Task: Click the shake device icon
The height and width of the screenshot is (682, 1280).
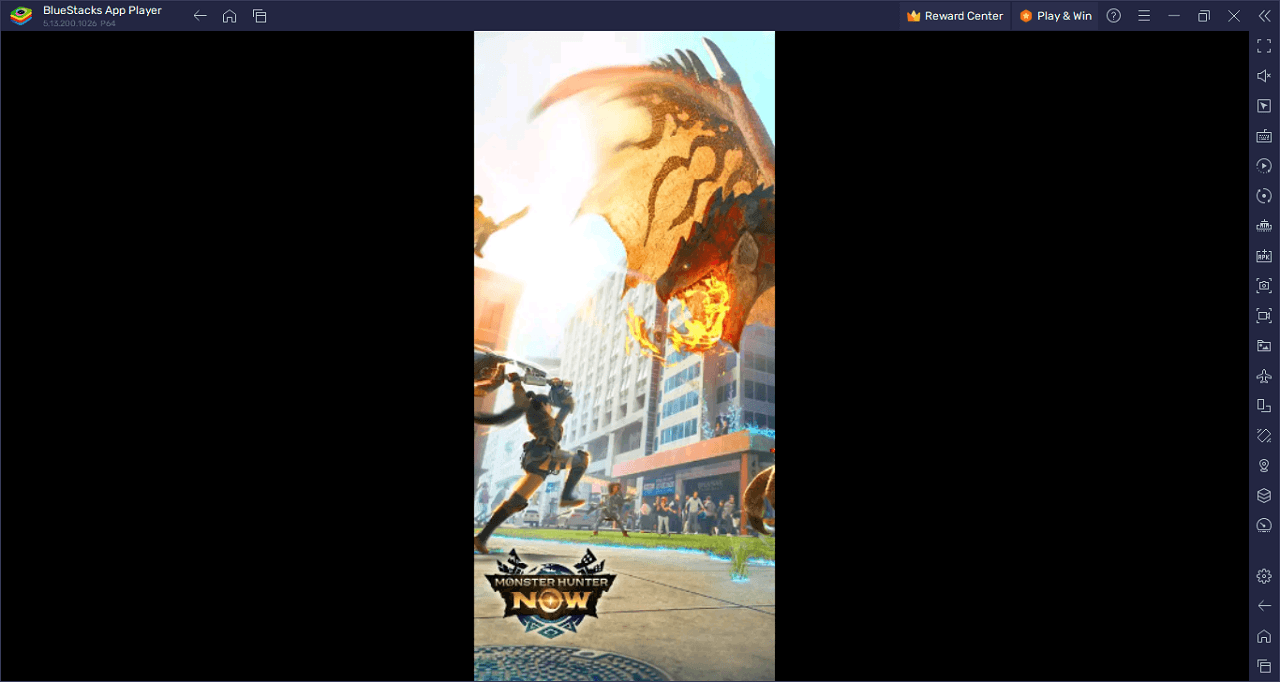Action: (x=1264, y=436)
